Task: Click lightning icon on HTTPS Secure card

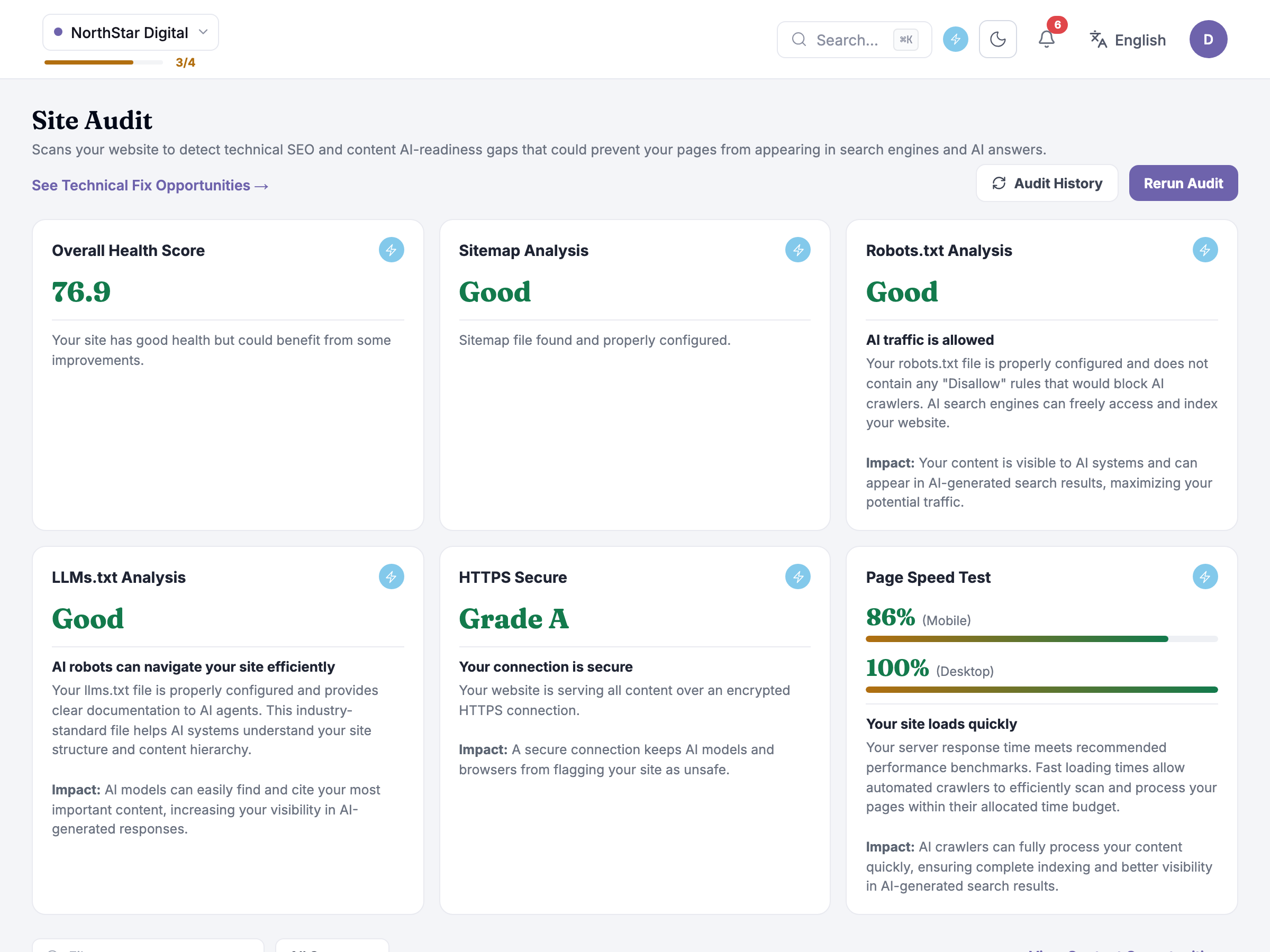Action: 798,576
